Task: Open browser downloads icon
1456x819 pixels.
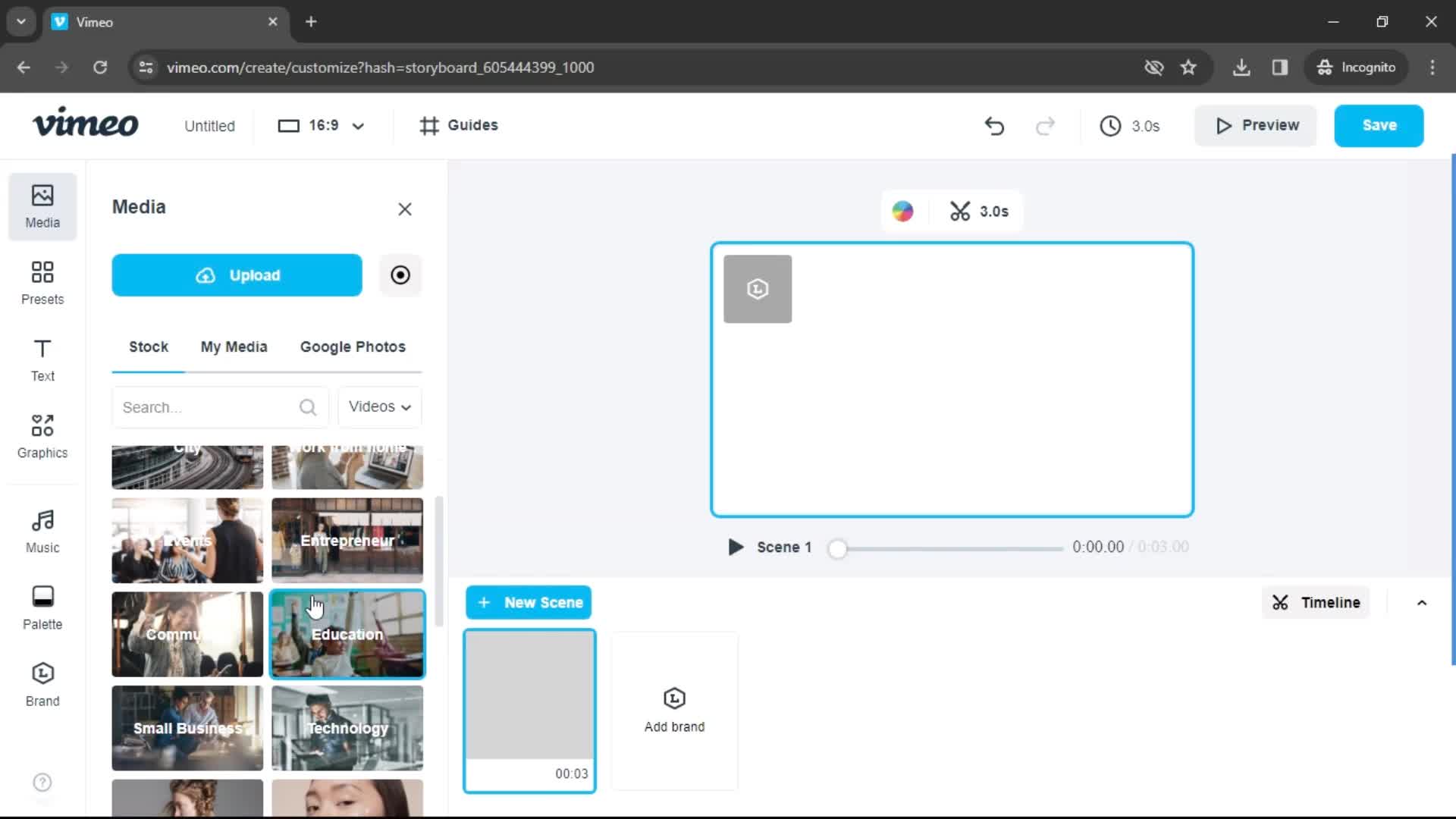Action: pos(1241,67)
